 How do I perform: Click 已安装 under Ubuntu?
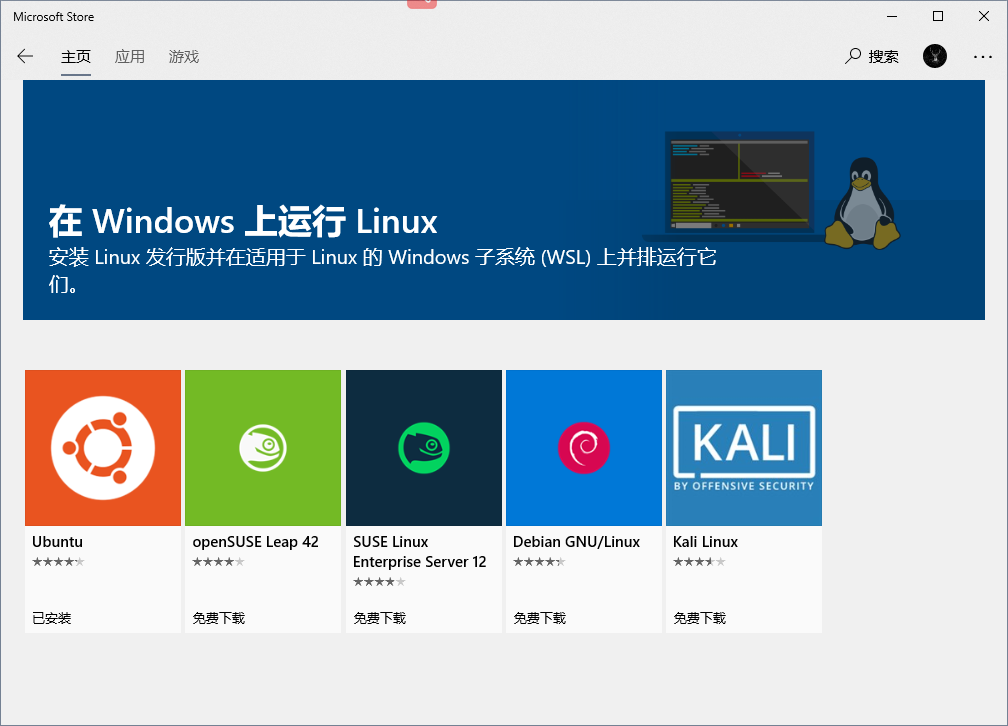tap(51, 618)
